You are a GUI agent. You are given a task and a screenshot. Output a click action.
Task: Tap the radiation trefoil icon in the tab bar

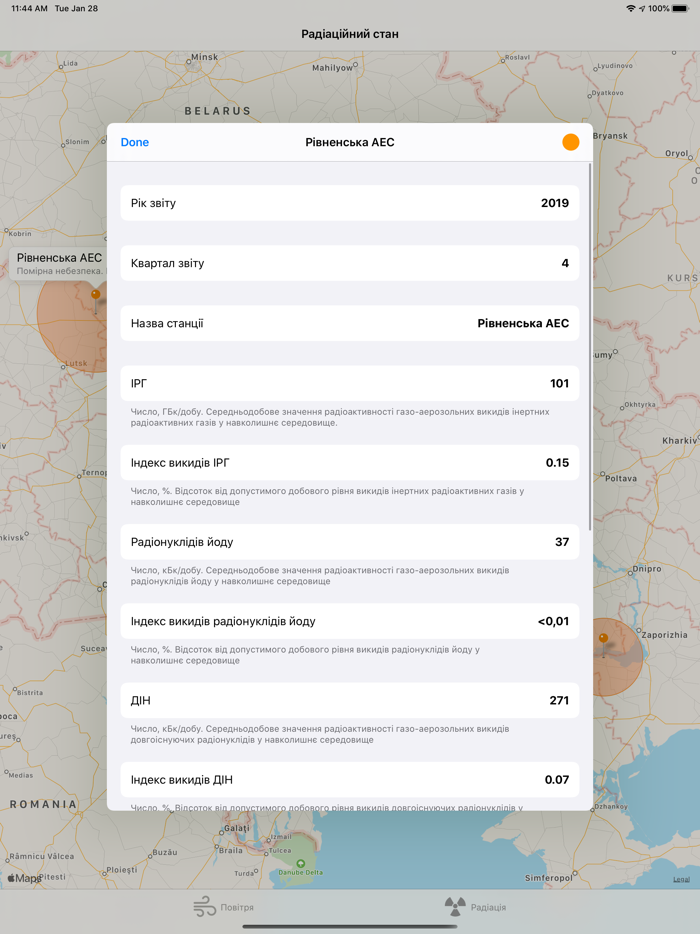(455, 907)
